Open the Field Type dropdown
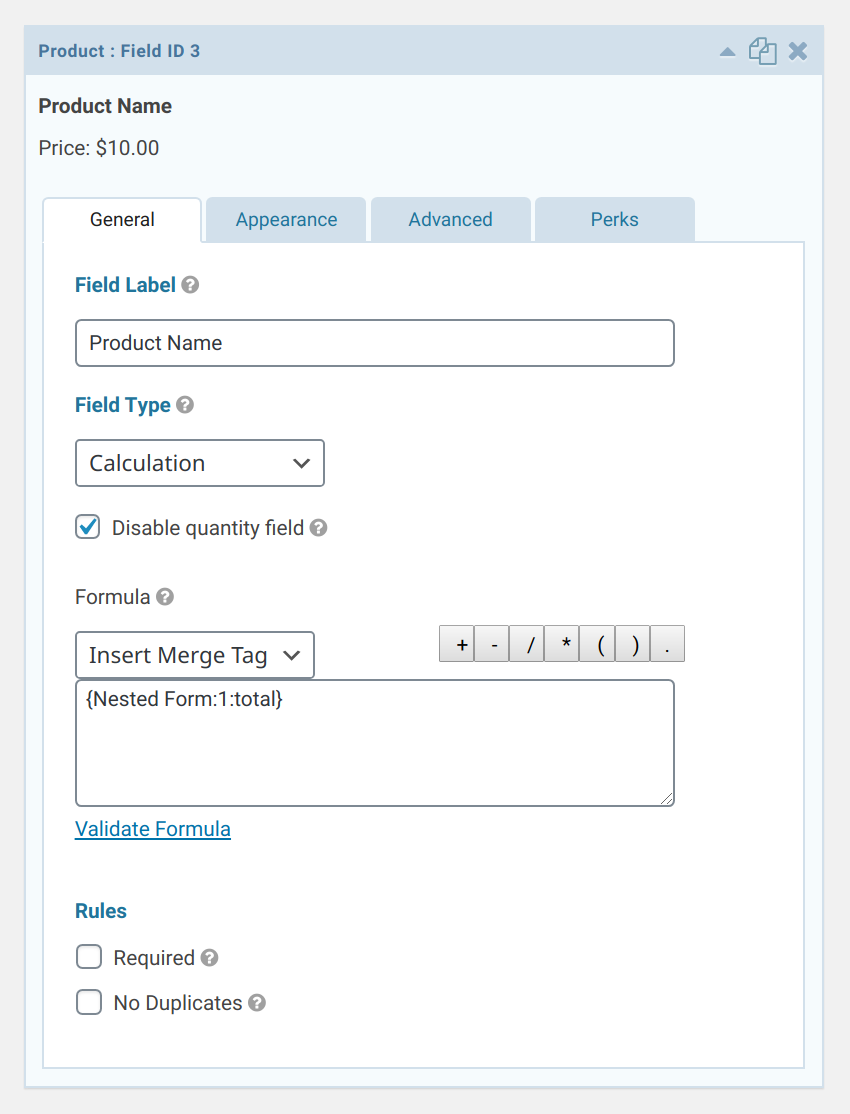The height and width of the screenshot is (1114, 850). click(x=199, y=463)
